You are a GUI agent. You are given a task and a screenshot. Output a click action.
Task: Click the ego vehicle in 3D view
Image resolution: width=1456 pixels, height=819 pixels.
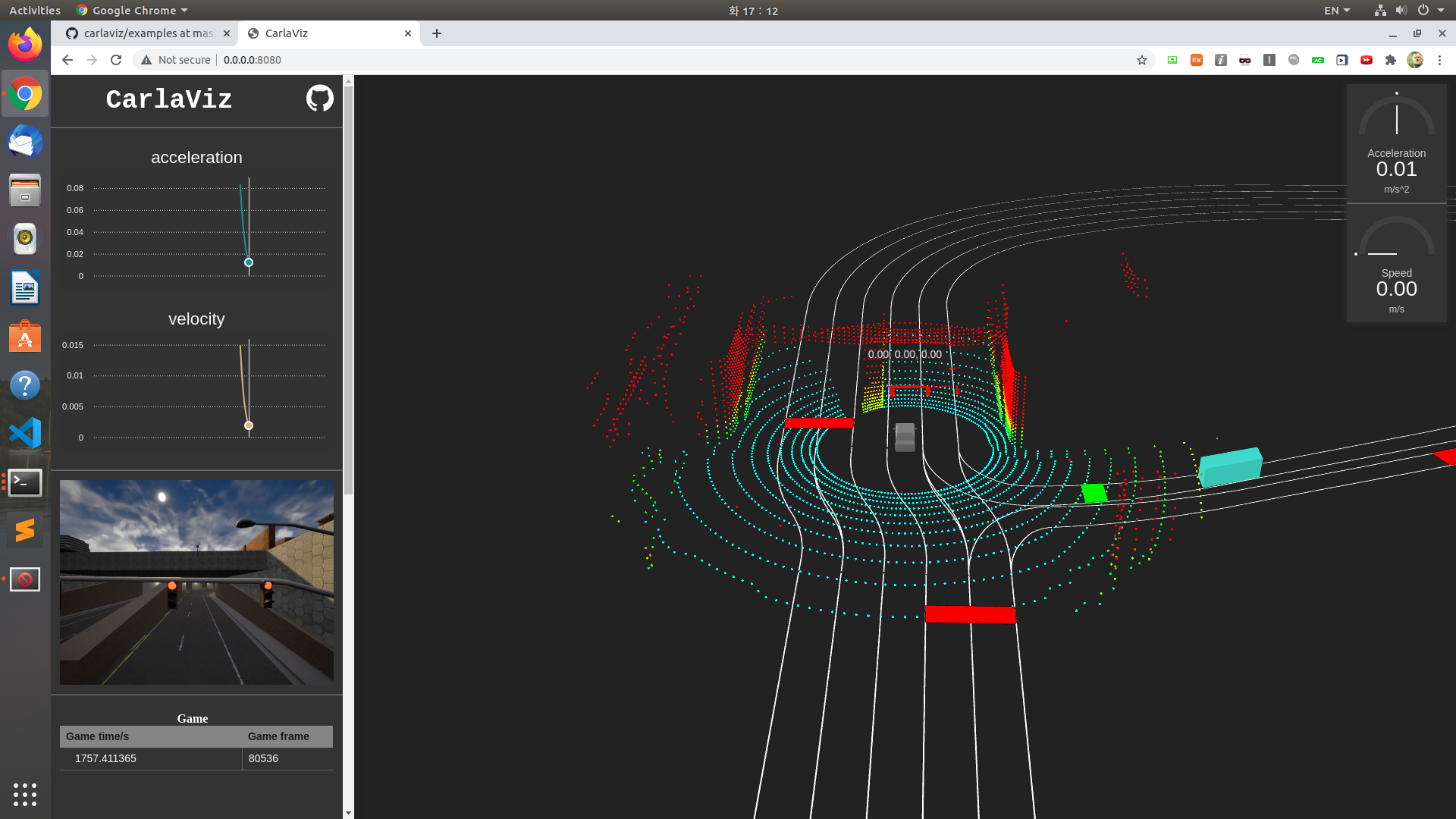click(905, 438)
